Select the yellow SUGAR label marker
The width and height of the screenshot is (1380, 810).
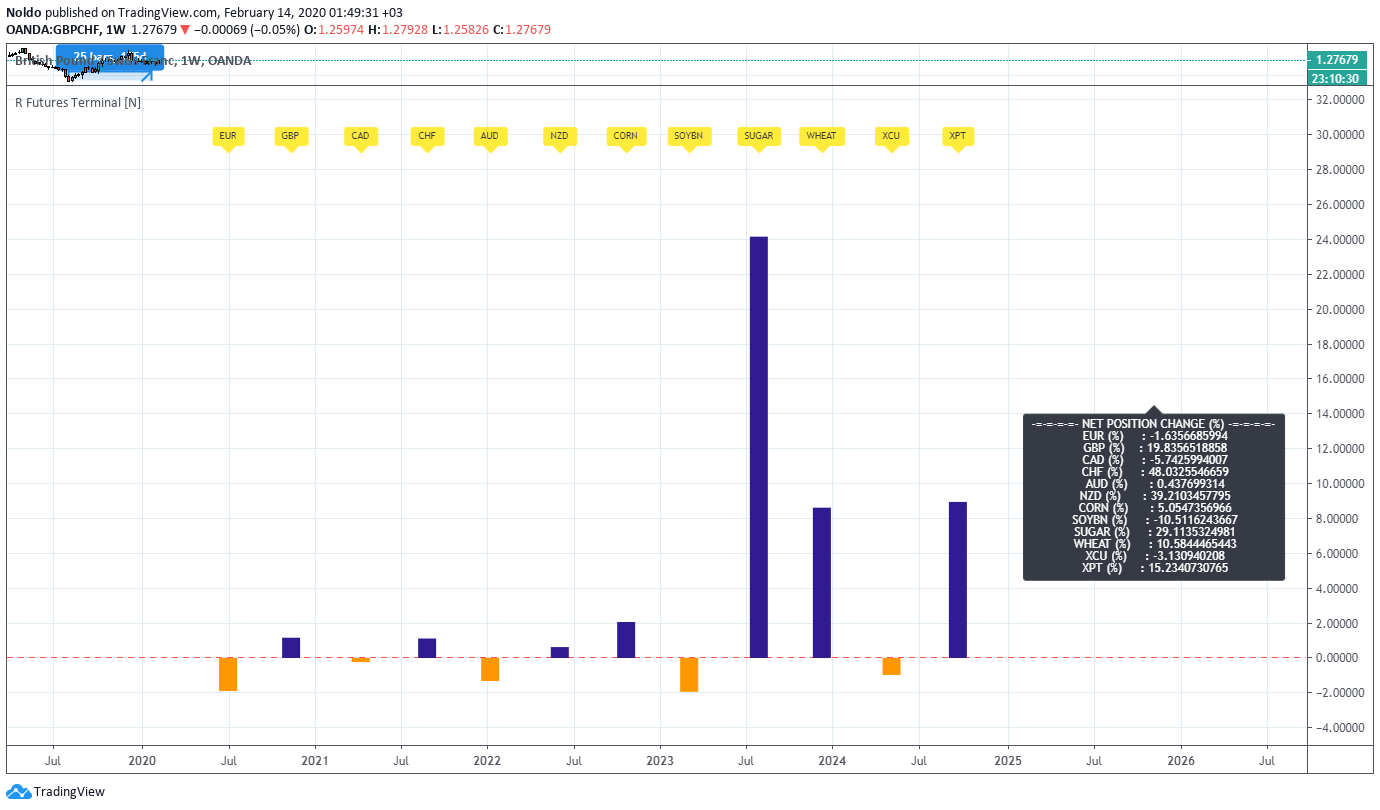758,138
